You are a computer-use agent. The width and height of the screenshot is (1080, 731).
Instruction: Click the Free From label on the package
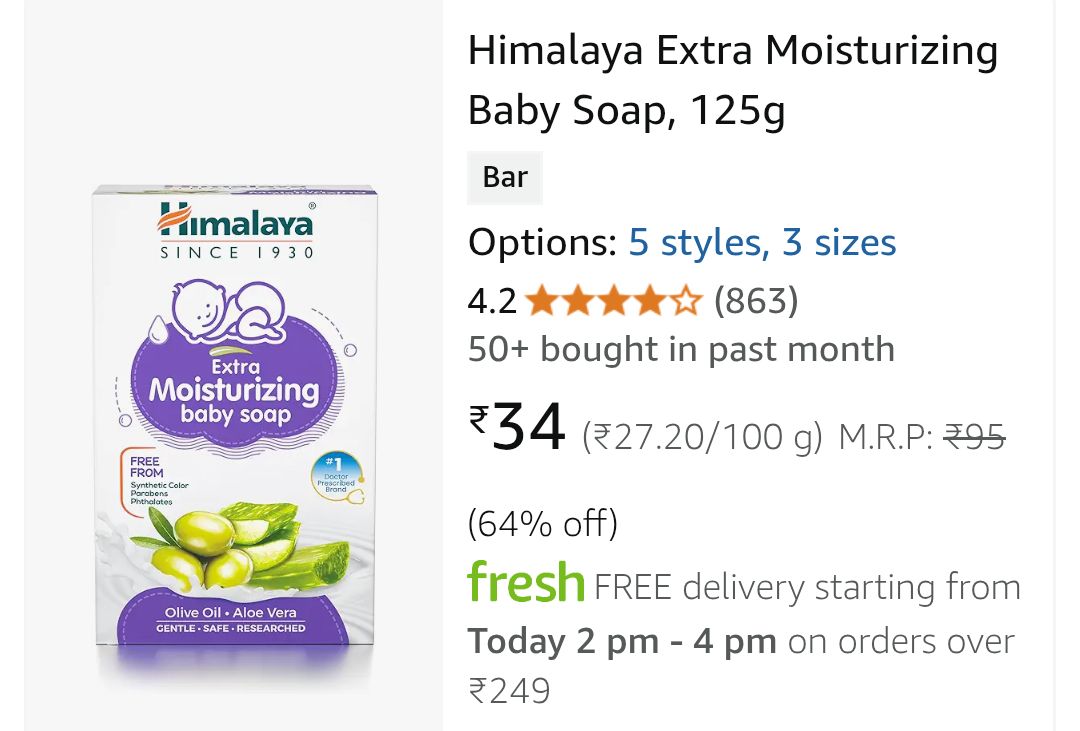click(147, 467)
